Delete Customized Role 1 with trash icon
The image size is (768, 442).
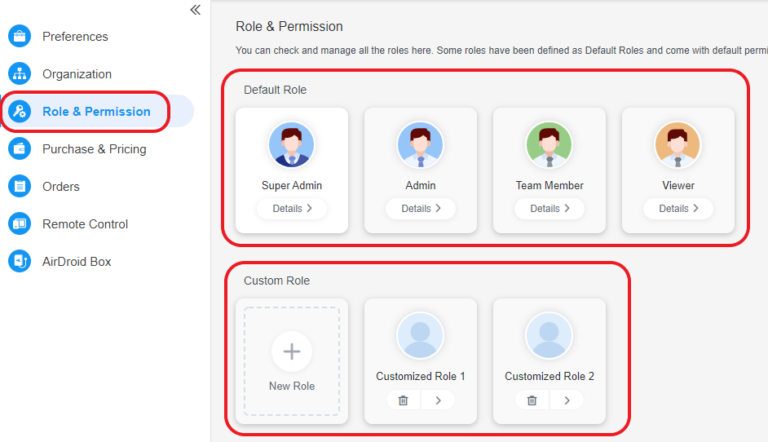403,400
